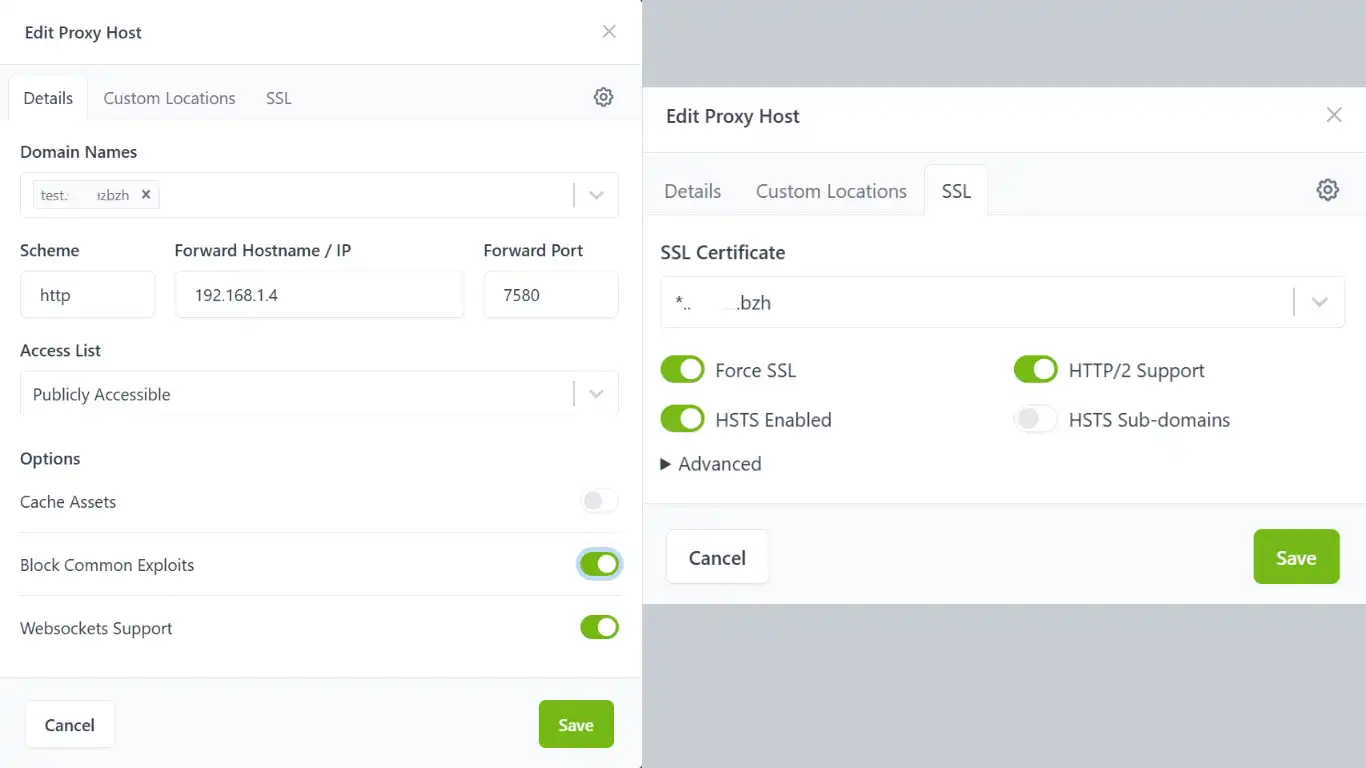Open gear settings in the left Details dialog
Screen dimensions: 1366x768
click(x=603, y=97)
